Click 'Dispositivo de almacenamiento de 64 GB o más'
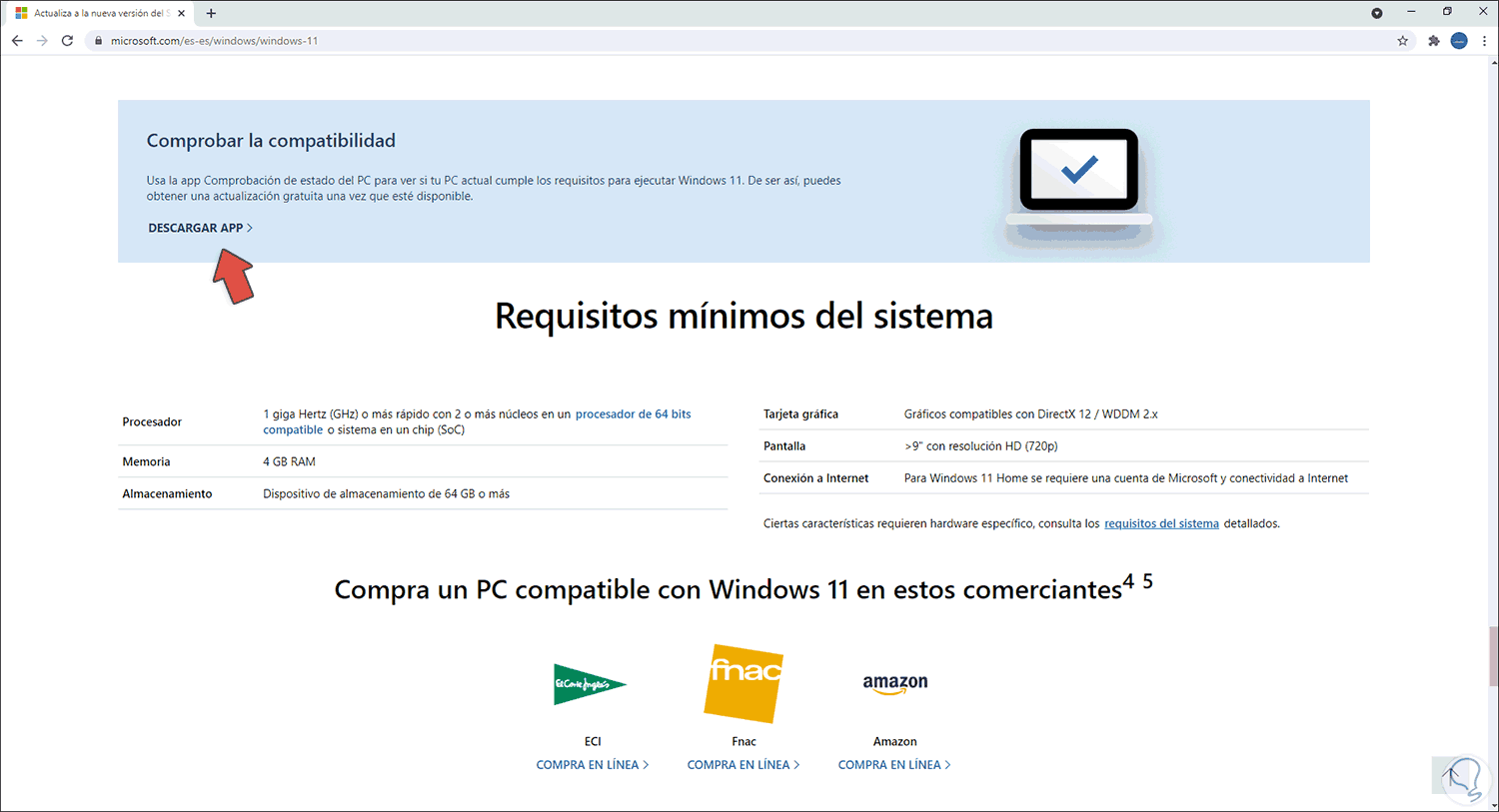 click(x=386, y=494)
